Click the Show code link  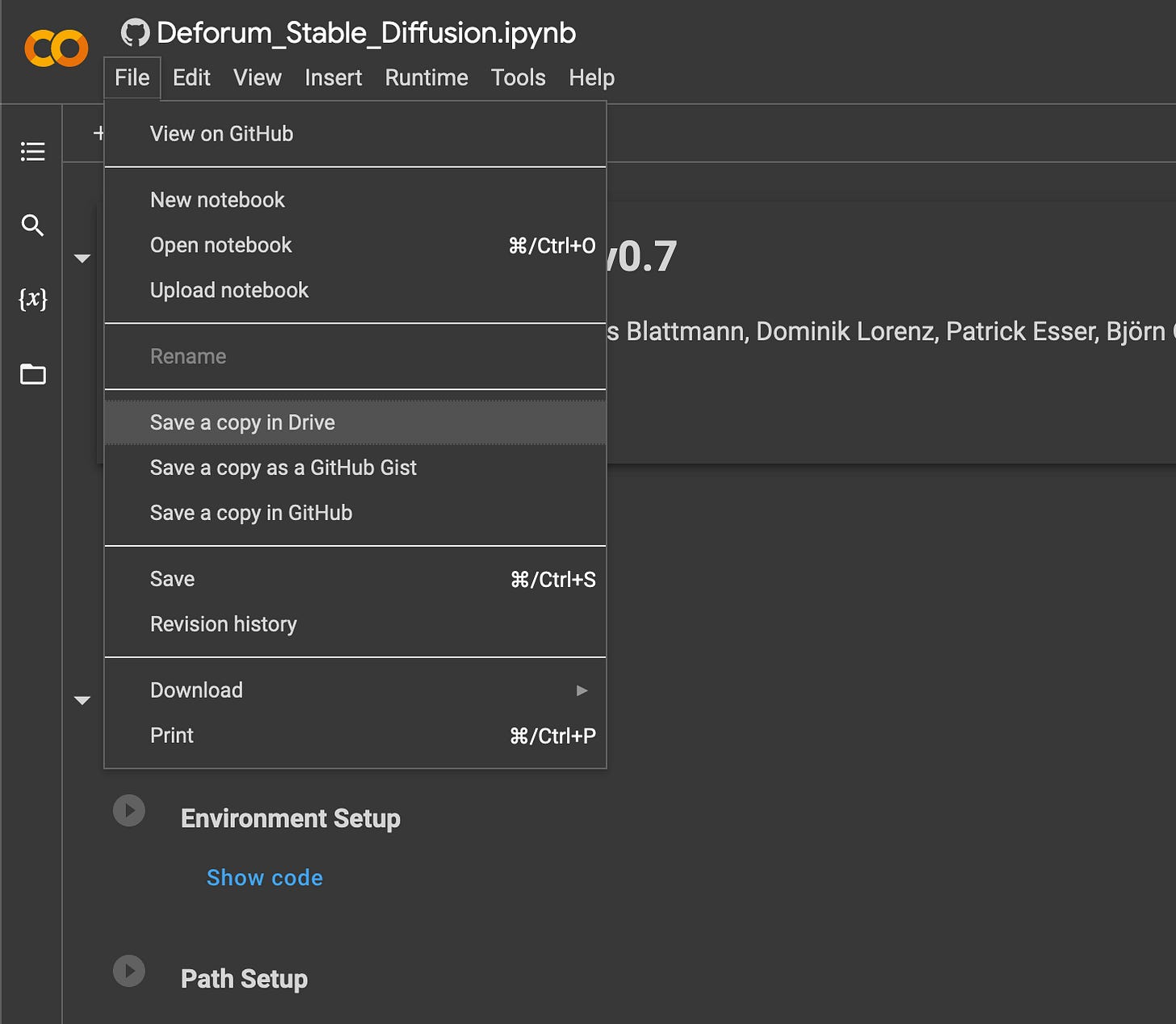pyautogui.click(x=265, y=878)
